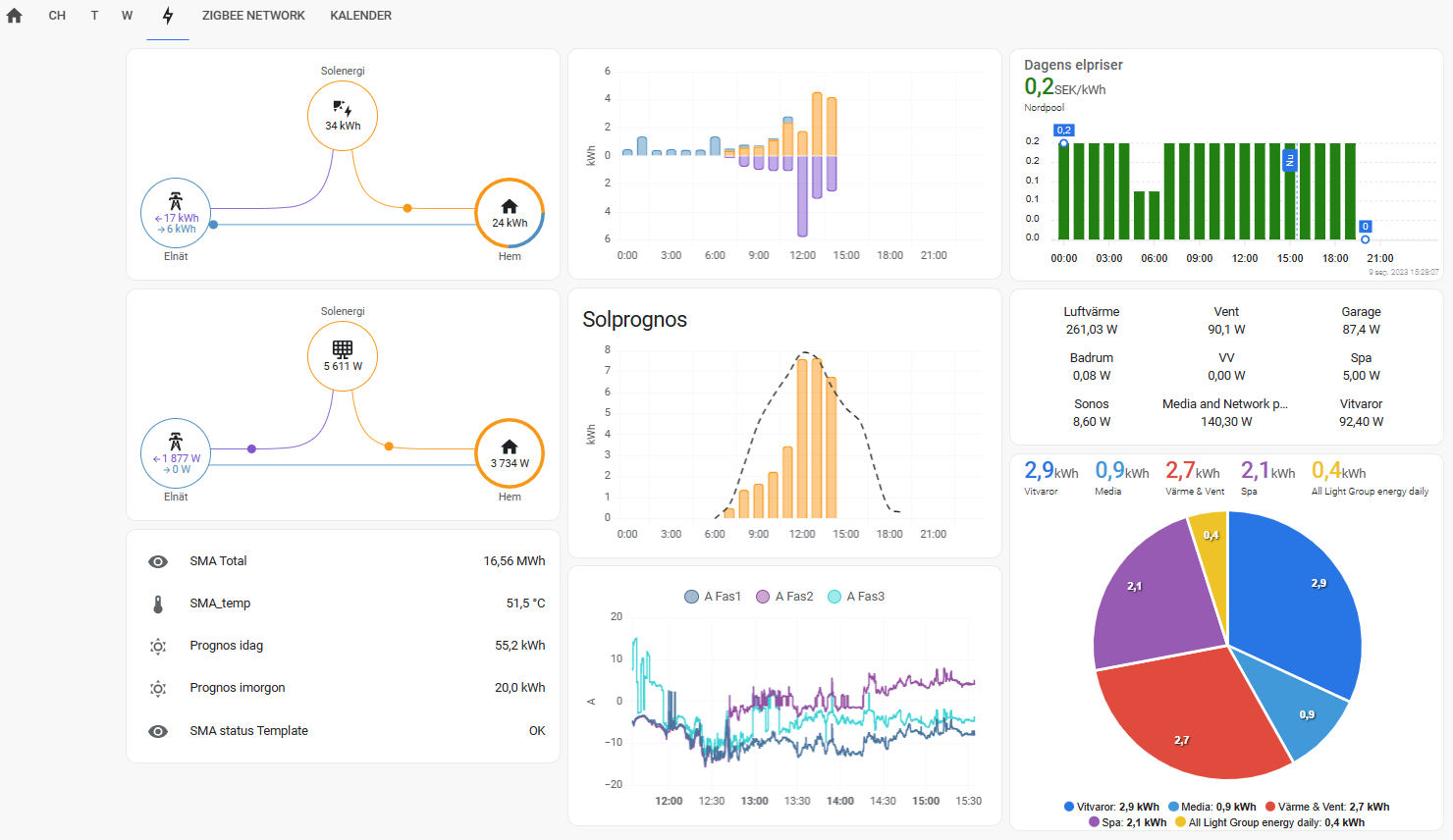Open the ZIGBEE NETWORK tab
The height and width of the screenshot is (840, 1453).
pyautogui.click(x=253, y=16)
